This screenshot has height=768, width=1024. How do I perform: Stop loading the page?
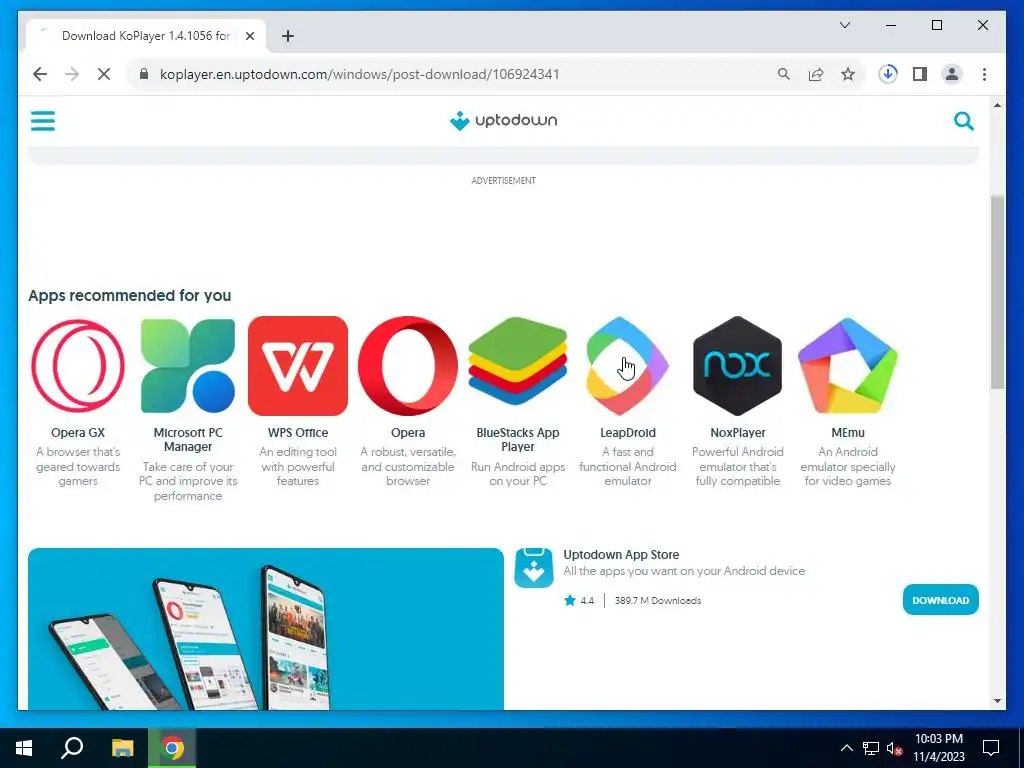point(104,74)
